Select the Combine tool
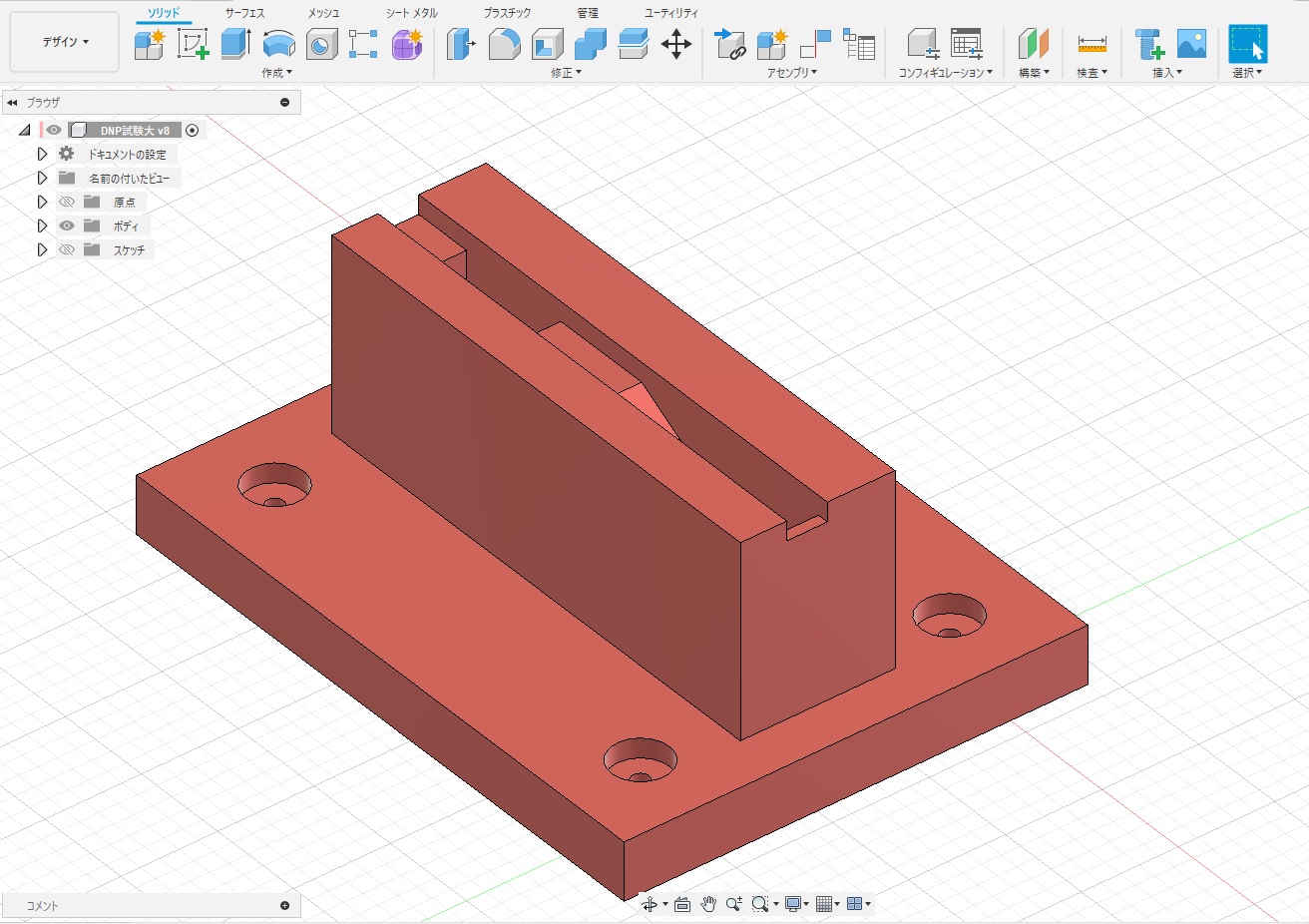1309x924 pixels. coord(591,44)
